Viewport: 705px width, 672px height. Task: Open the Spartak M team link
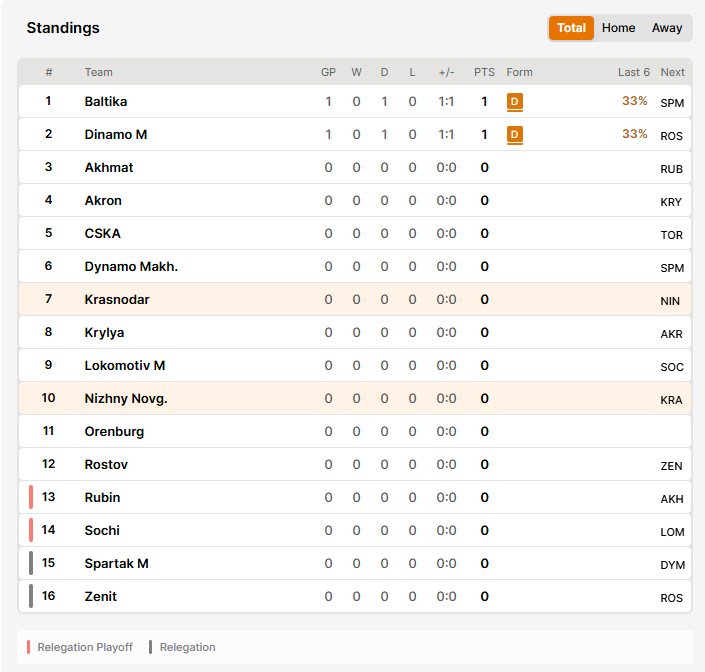(x=116, y=564)
